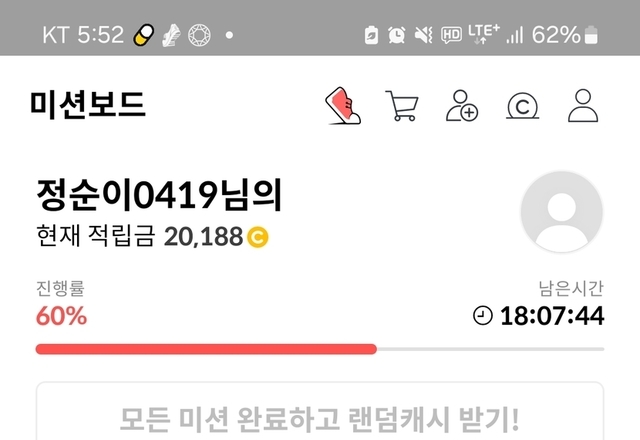Screen dimensions: 640x440
Task: Tap the 미션보드 title
Action: tap(88, 104)
